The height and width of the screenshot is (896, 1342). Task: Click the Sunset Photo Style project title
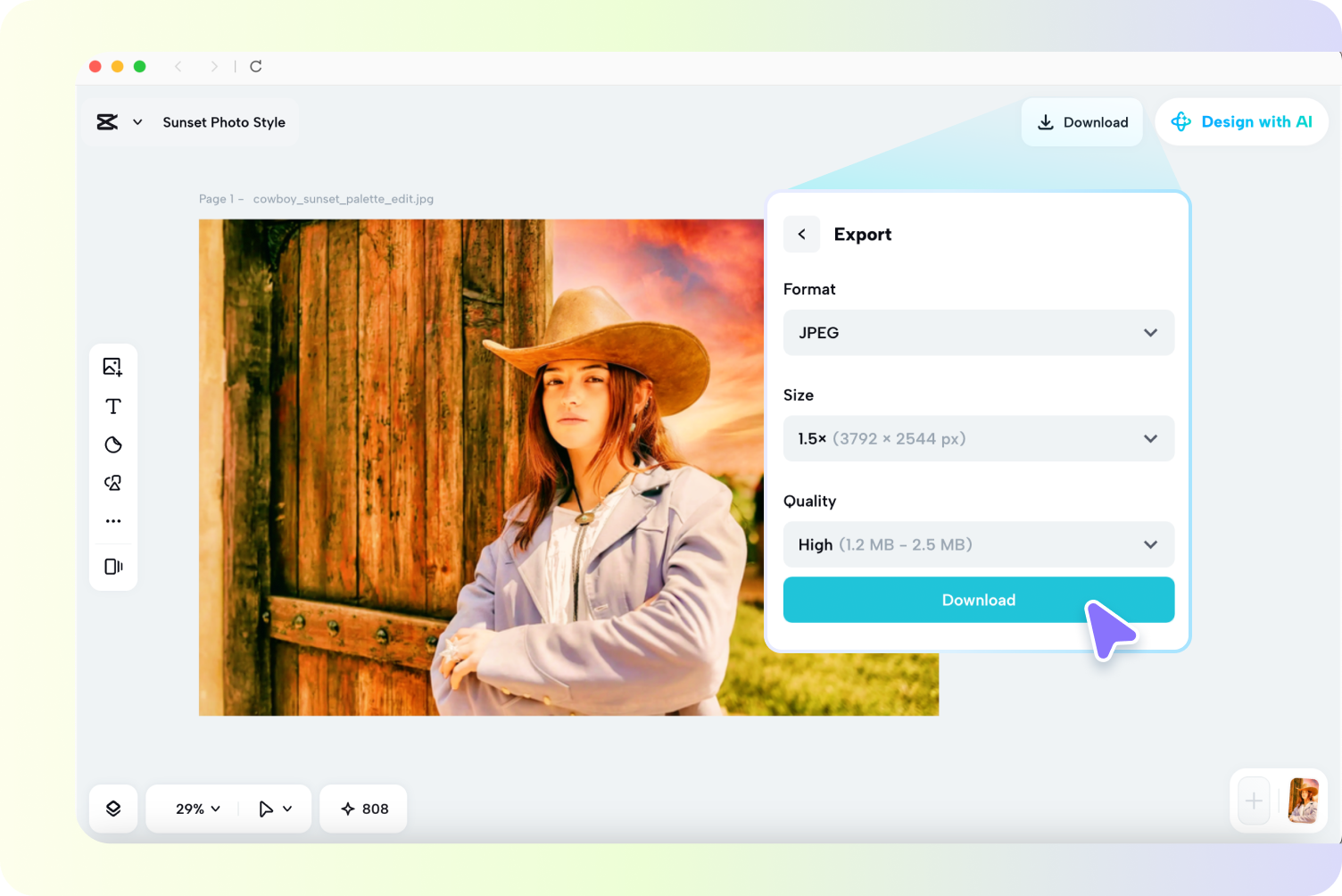pos(224,121)
